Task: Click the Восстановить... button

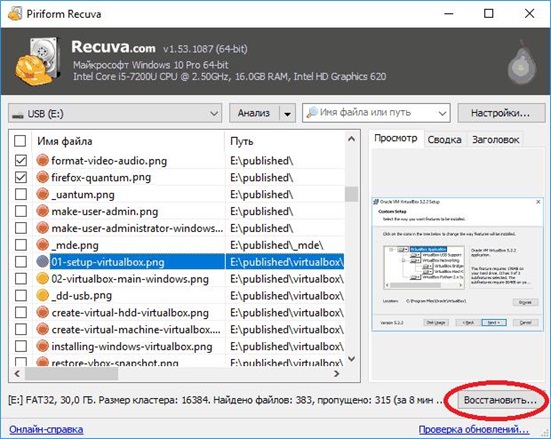Action: 500,400
